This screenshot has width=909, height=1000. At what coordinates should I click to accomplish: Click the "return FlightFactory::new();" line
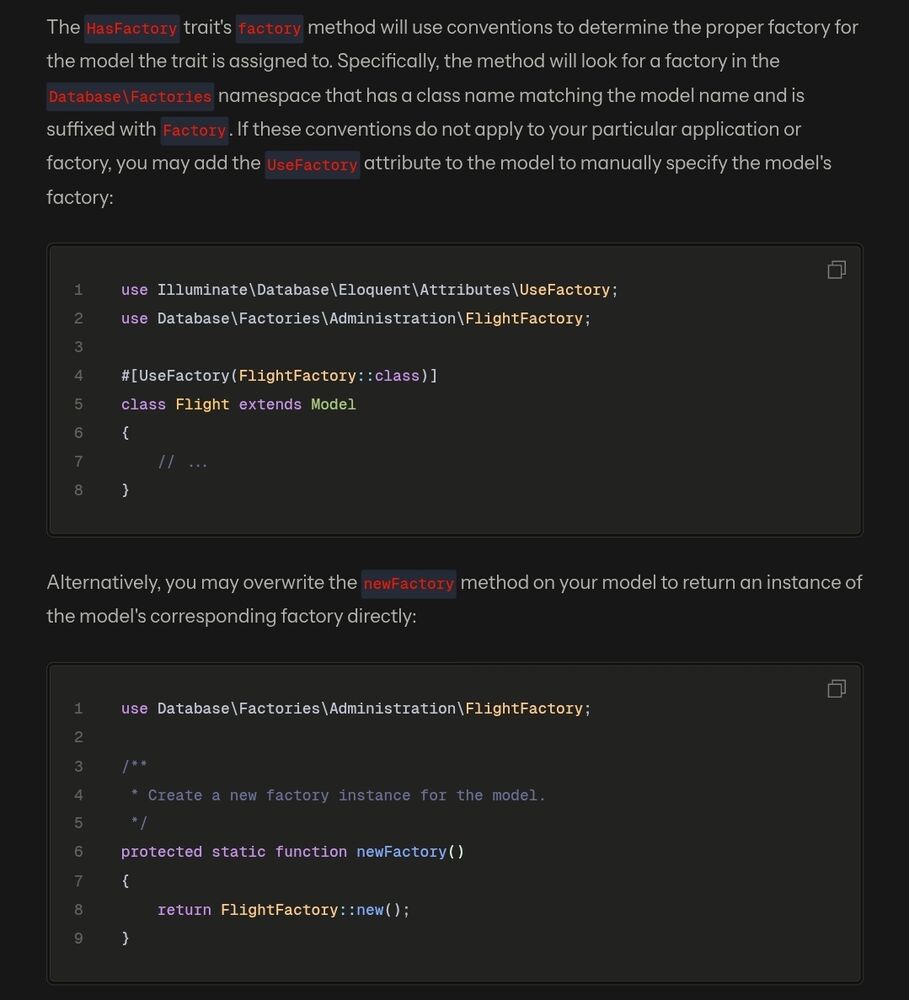click(x=283, y=910)
